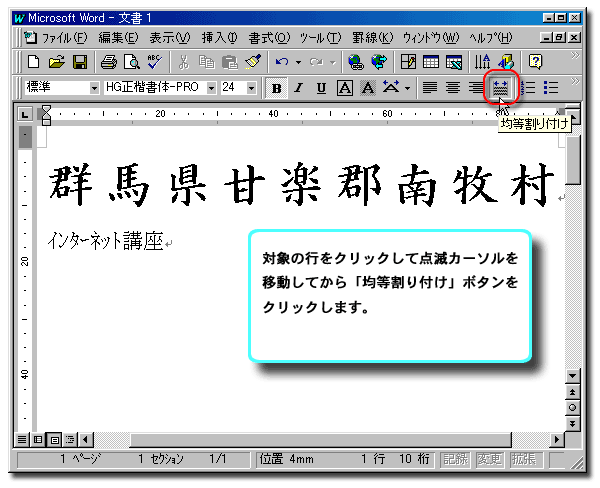Image resolution: width=600 pixels, height=488 pixels.
Task: Paste with the clipboard icon
Action: point(230,62)
